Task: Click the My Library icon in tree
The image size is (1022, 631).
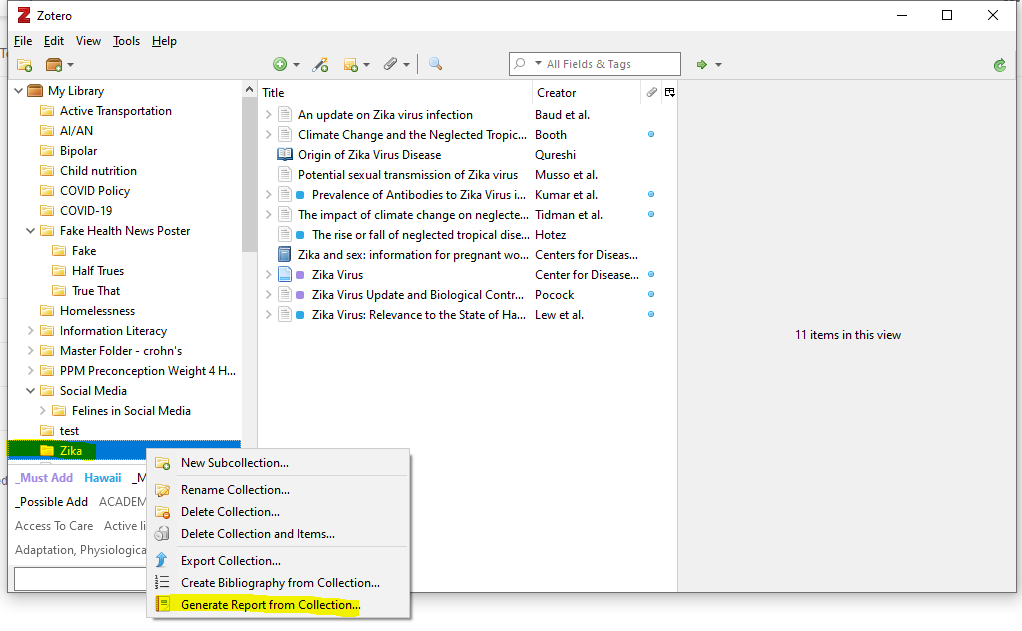Action: 35,91
